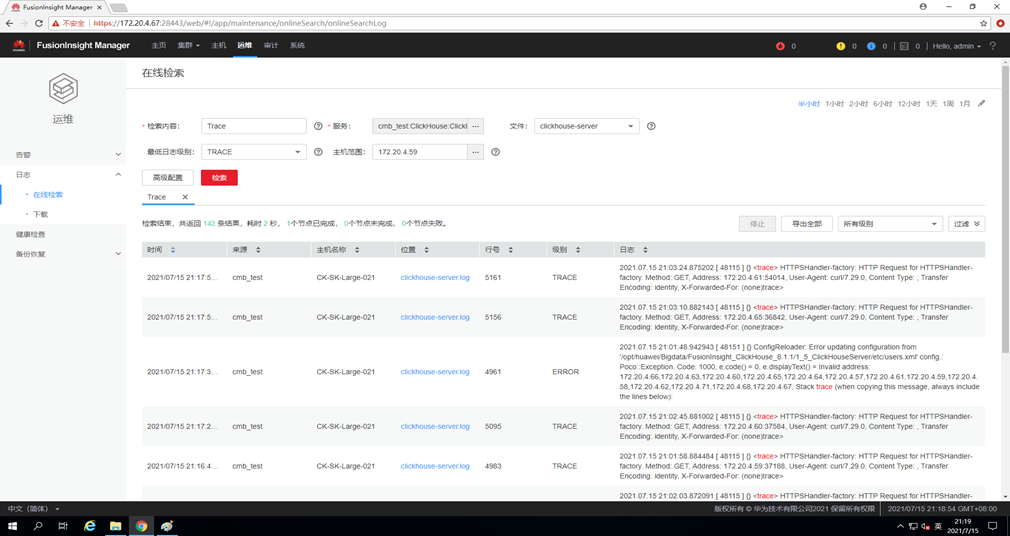
Task: Select 下载 in the sidebar
Action: click(x=41, y=215)
